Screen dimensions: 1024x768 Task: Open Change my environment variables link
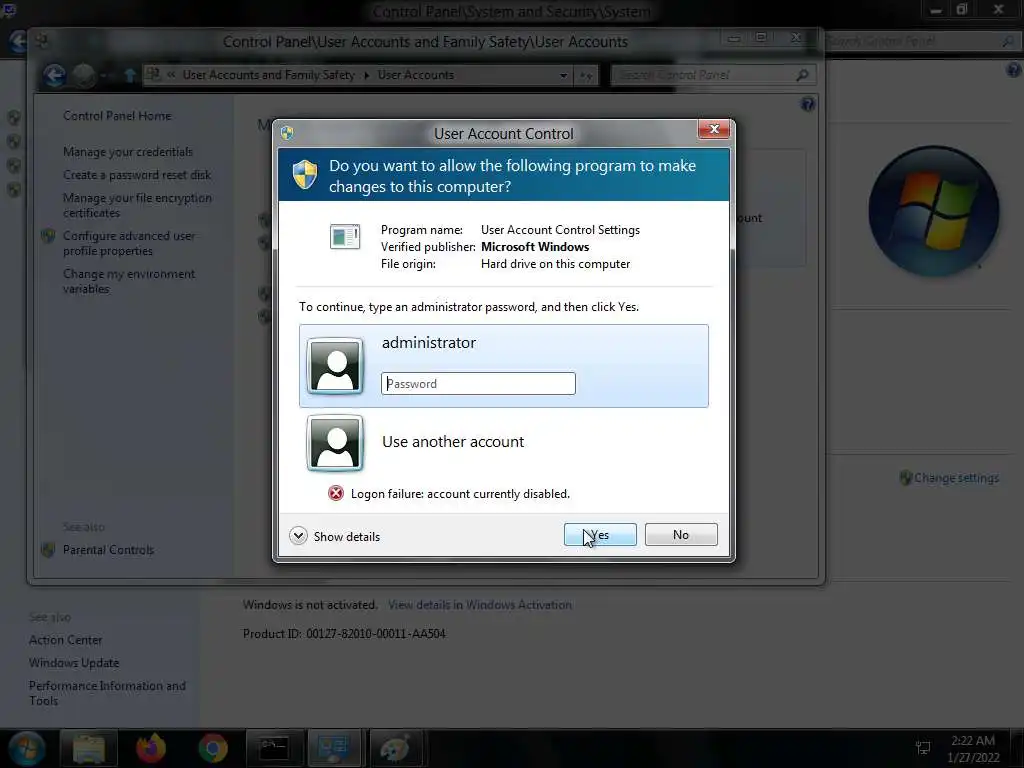[129, 281]
